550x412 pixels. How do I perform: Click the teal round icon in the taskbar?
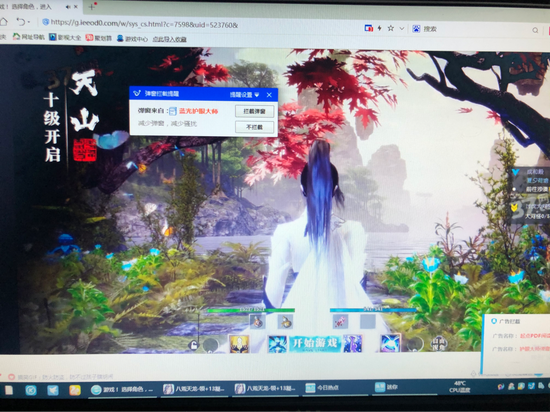[x=31, y=390]
